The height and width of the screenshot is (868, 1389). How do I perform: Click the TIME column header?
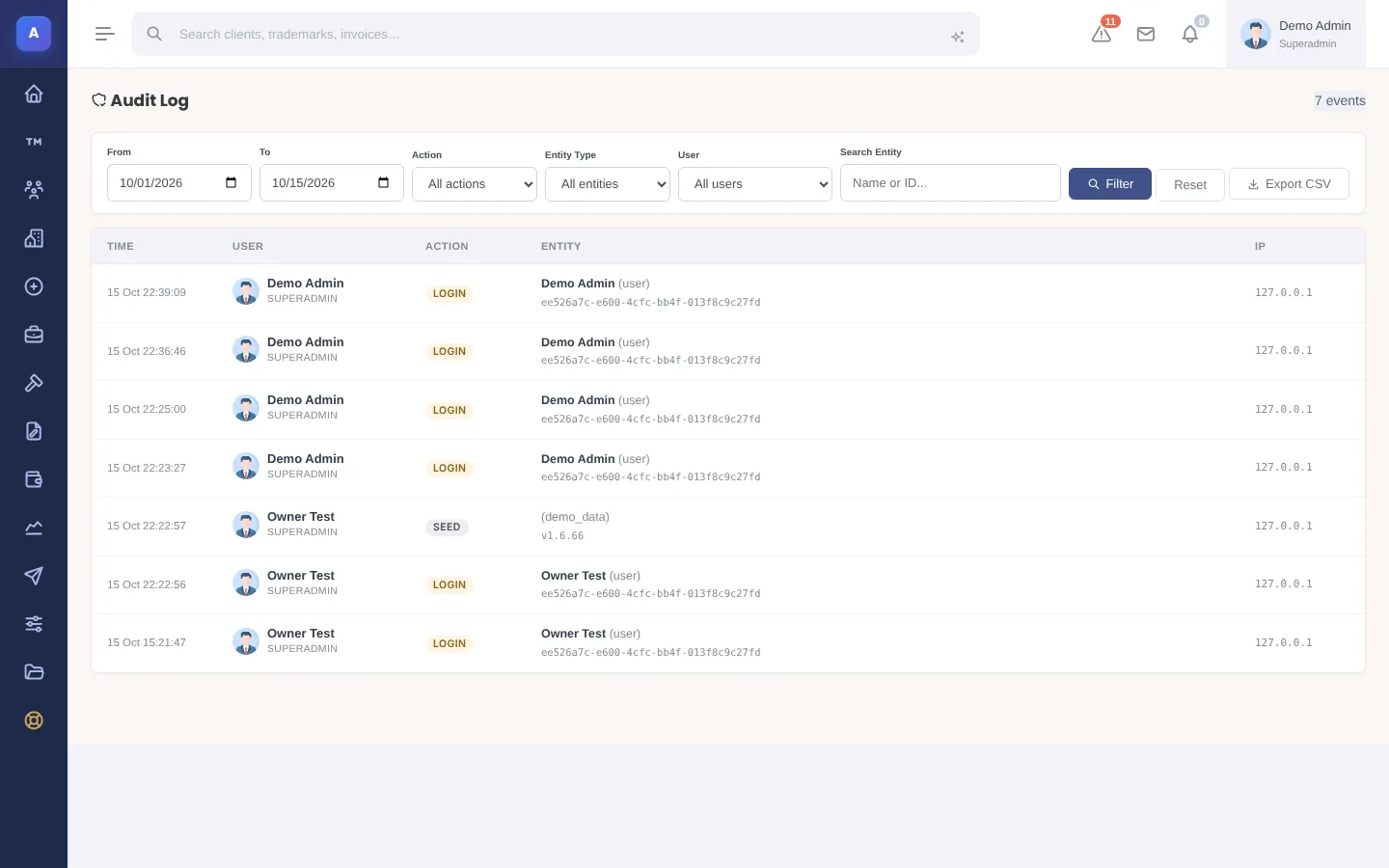(121, 247)
